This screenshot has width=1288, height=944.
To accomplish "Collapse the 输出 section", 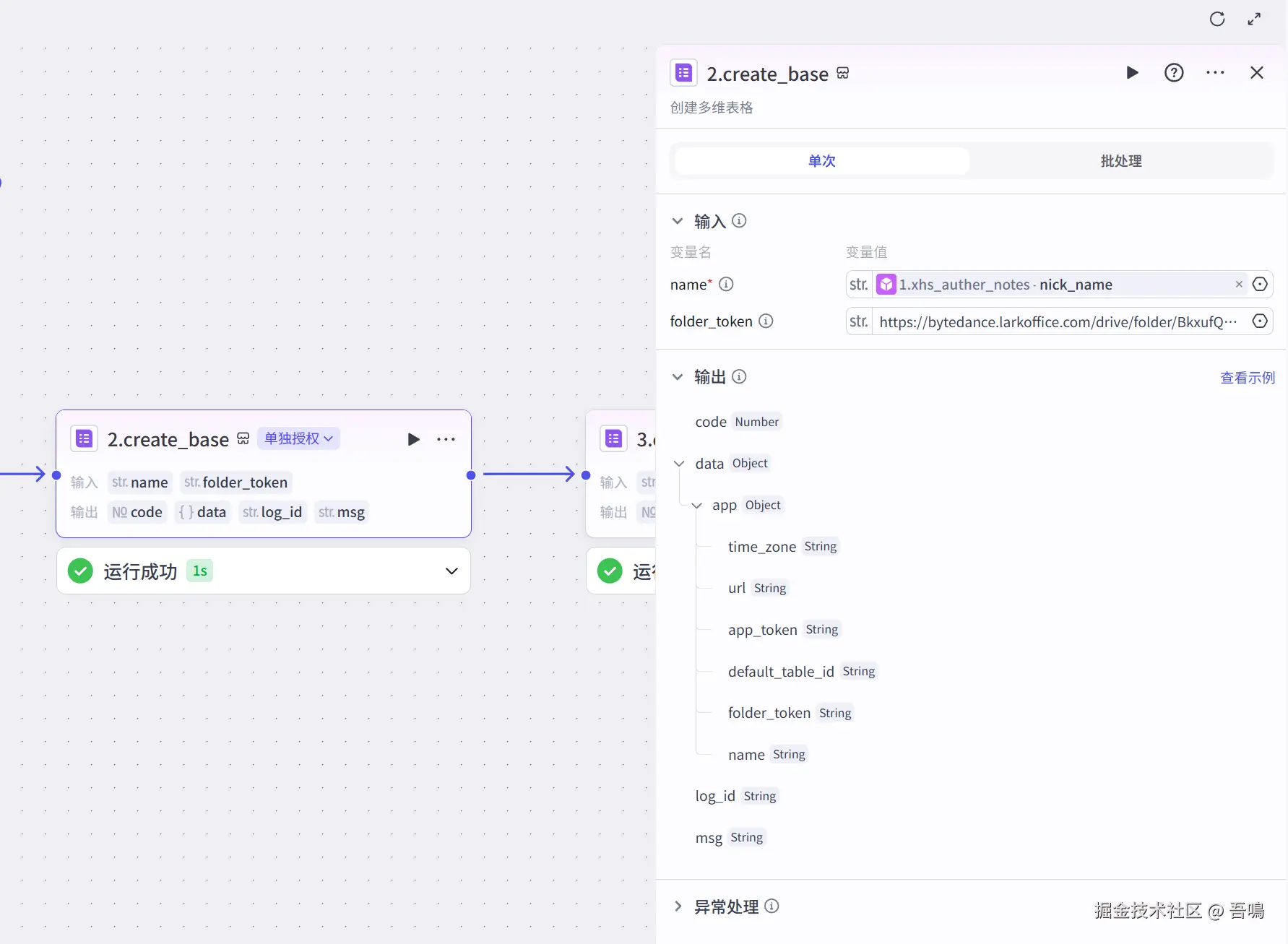I will (678, 377).
